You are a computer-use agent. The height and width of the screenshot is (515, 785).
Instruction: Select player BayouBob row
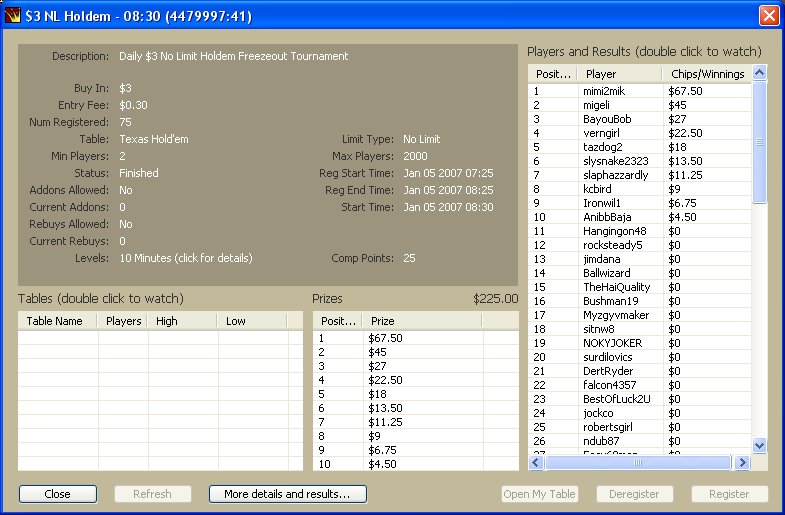click(x=640, y=119)
